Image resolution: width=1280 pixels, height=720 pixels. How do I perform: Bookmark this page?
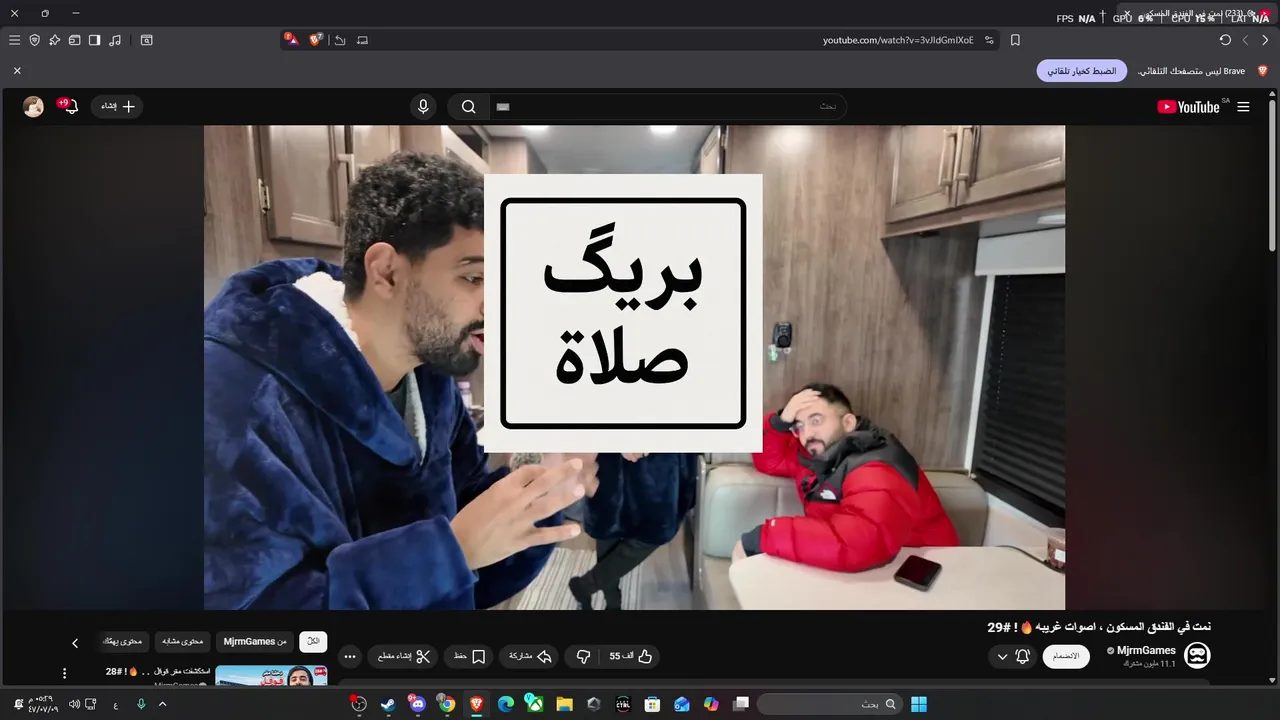tap(1015, 40)
